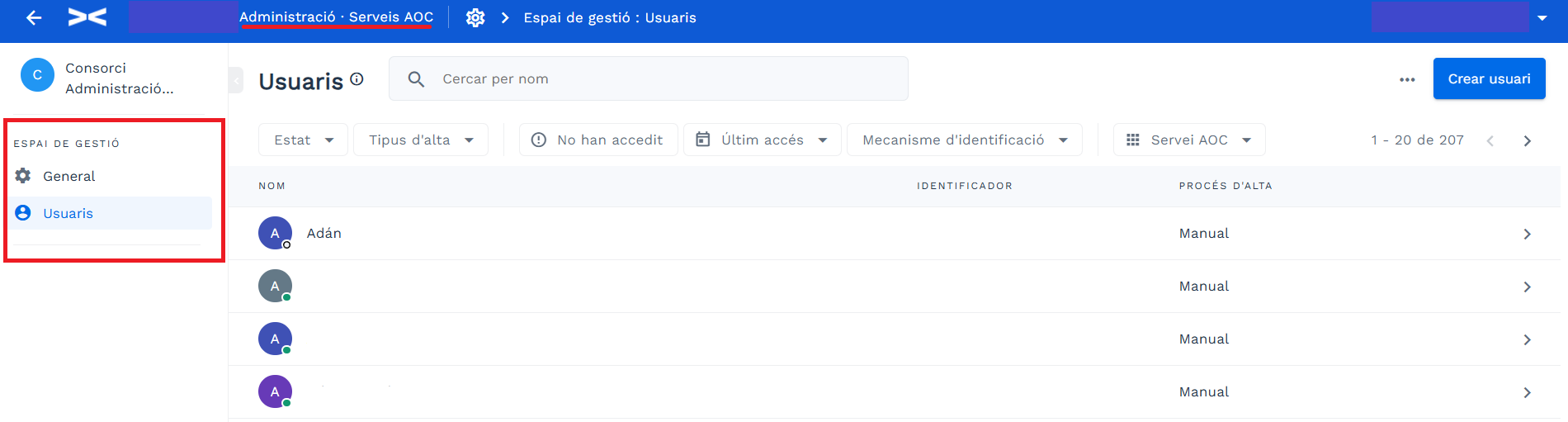Click the AOC logo in header
This screenshot has width=1568, height=422.
pos(87,17)
